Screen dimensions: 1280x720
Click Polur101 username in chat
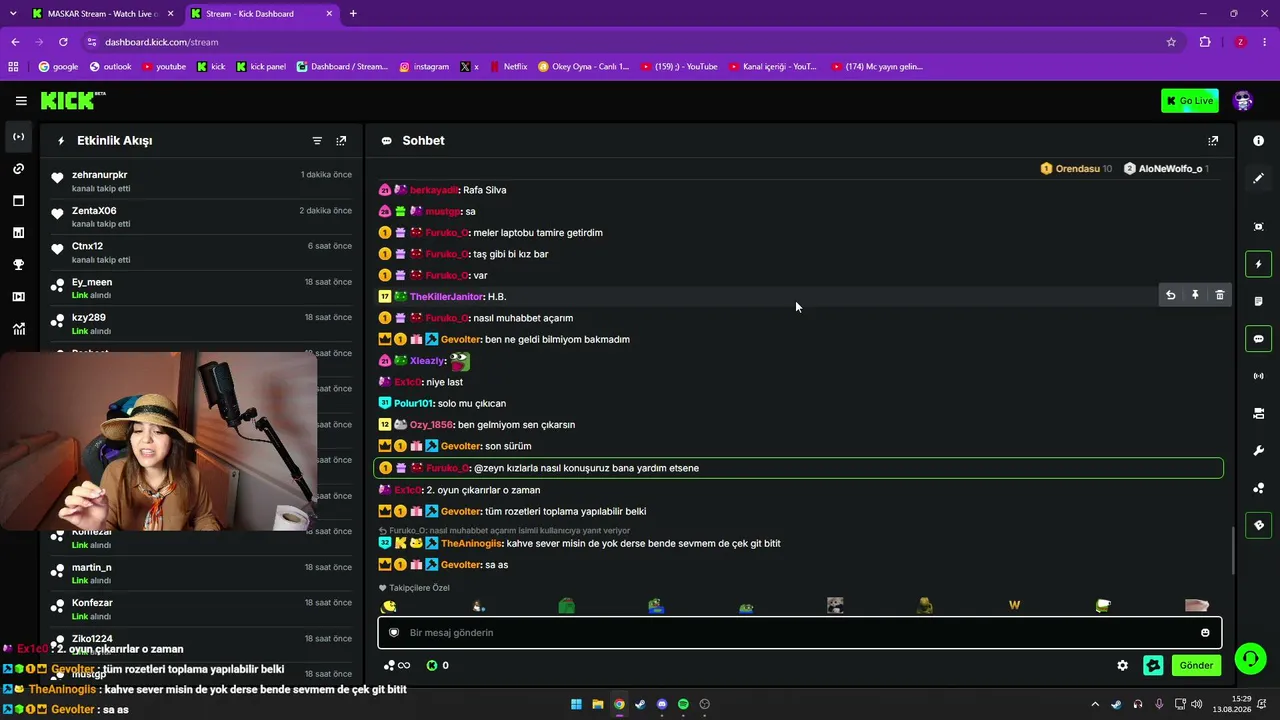(413, 404)
